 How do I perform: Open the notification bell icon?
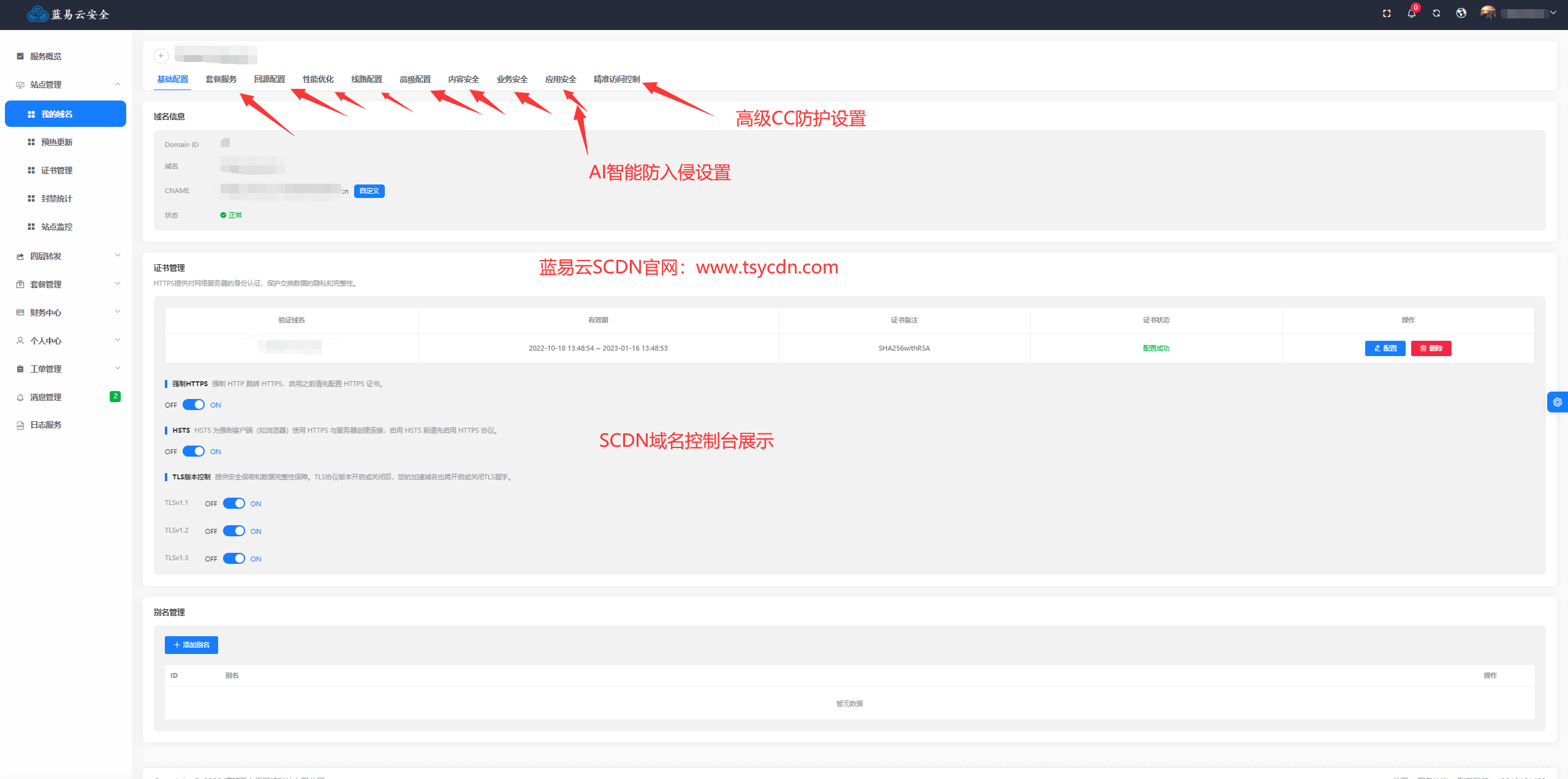[x=1411, y=13]
